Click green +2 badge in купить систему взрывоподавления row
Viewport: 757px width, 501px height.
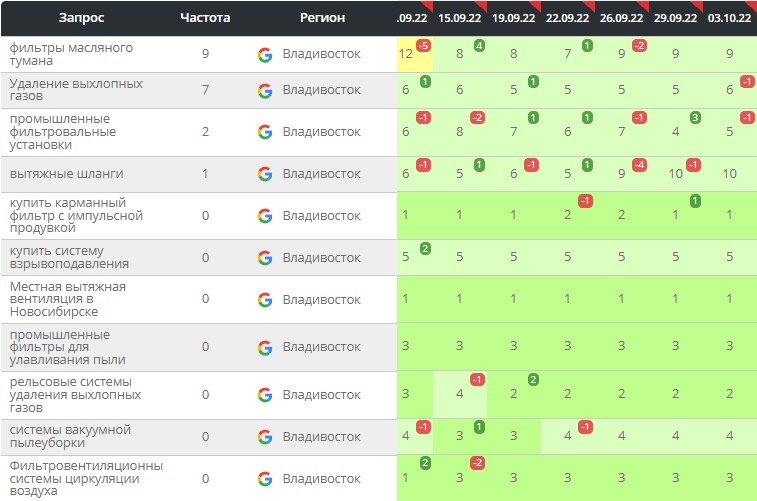pos(425,248)
